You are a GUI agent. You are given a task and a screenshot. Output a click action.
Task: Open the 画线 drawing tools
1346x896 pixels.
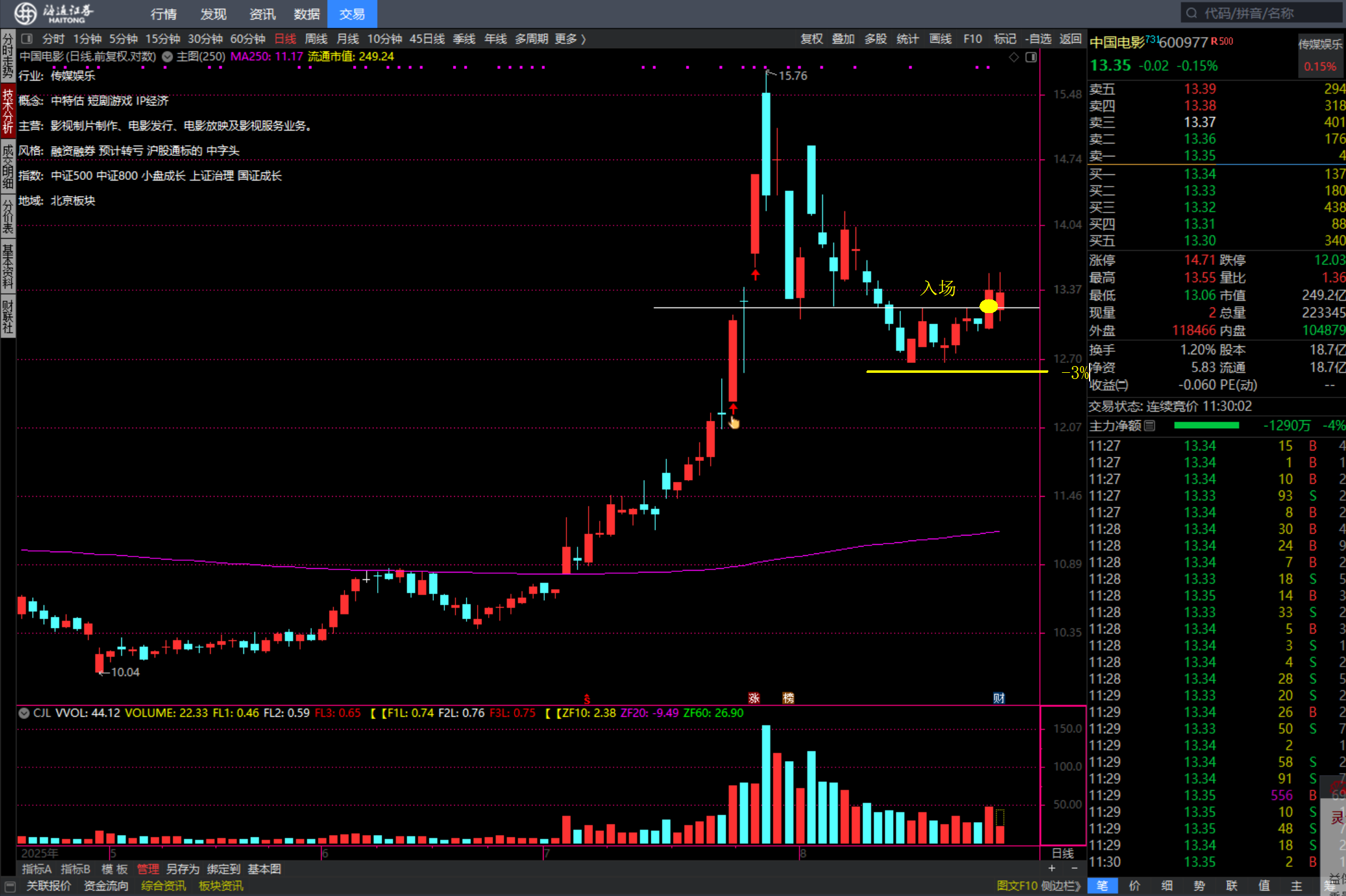[x=940, y=39]
